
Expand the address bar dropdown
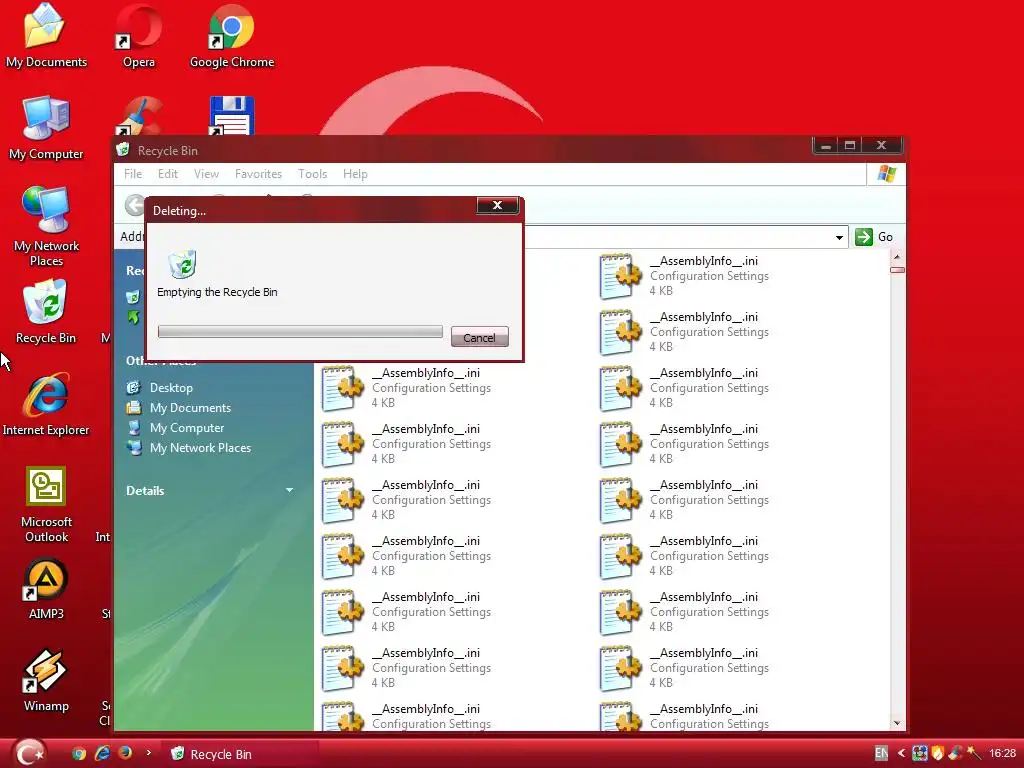(839, 237)
